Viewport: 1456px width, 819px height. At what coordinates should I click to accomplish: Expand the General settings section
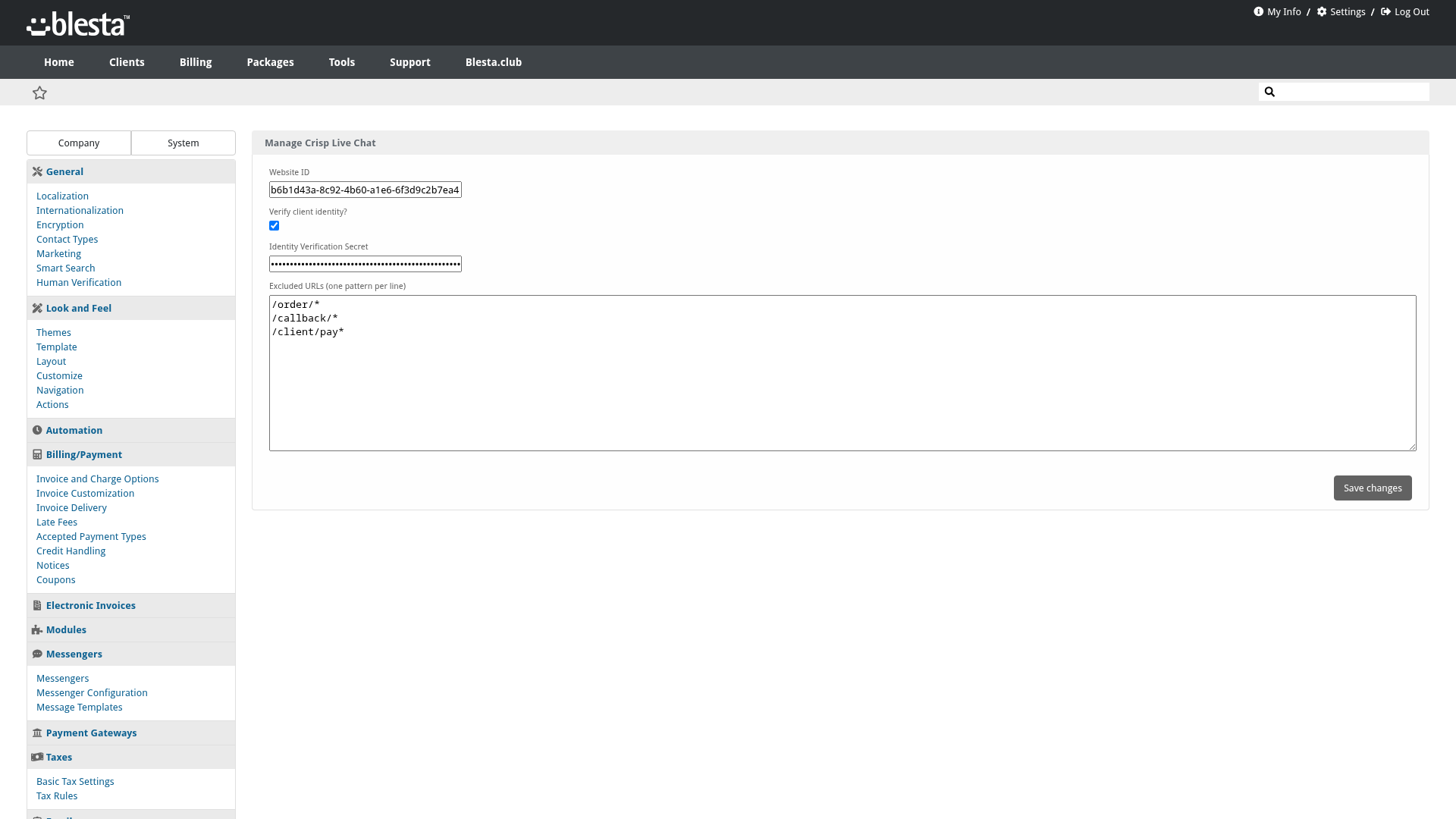(131, 172)
